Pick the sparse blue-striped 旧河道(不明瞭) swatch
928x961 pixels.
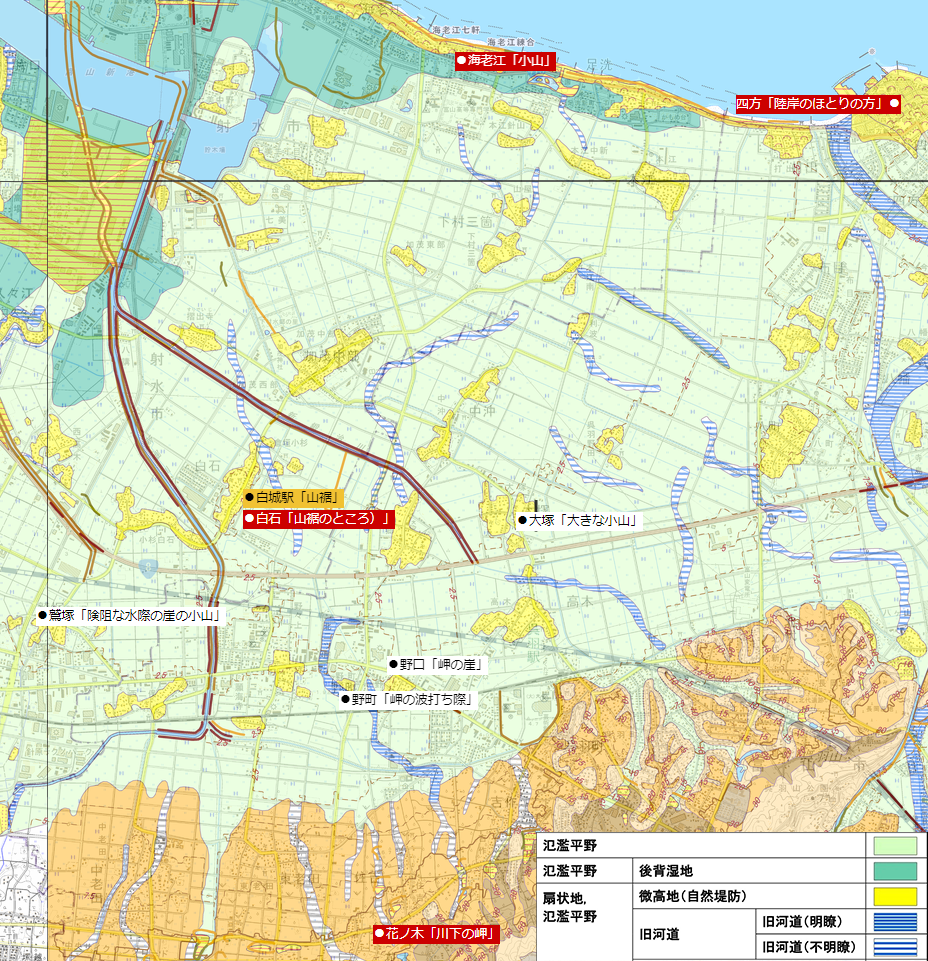click(895, 946)
